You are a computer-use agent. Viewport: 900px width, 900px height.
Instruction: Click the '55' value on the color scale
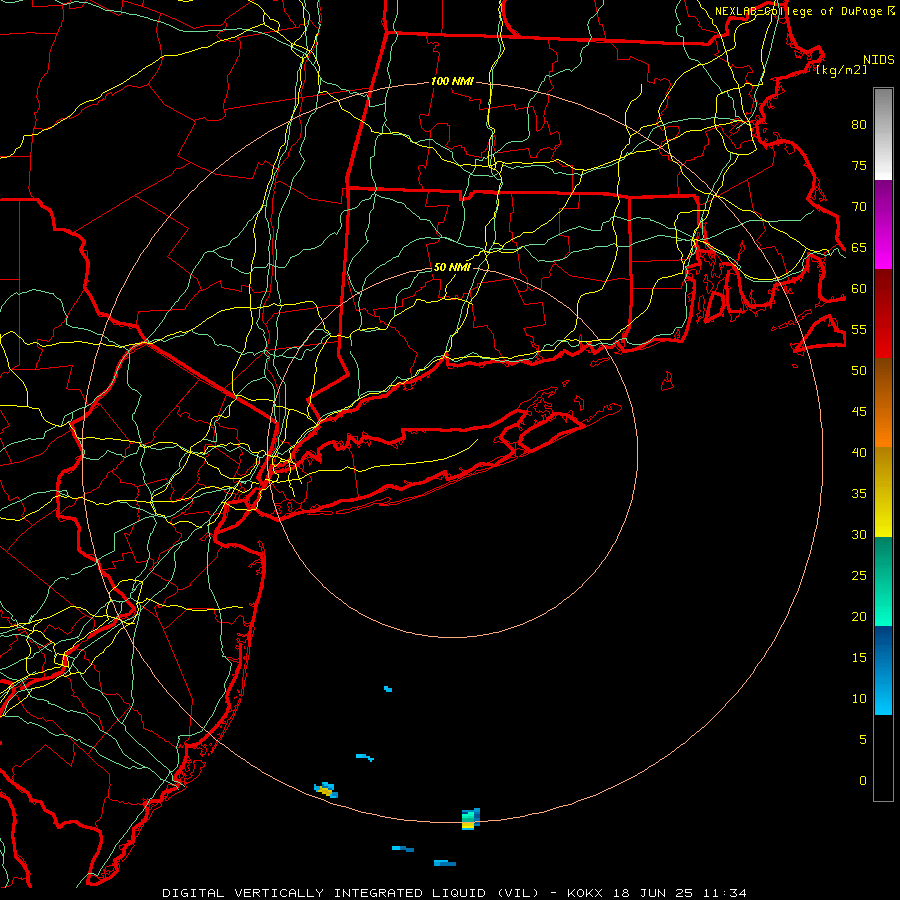click(x=859, y=330)
